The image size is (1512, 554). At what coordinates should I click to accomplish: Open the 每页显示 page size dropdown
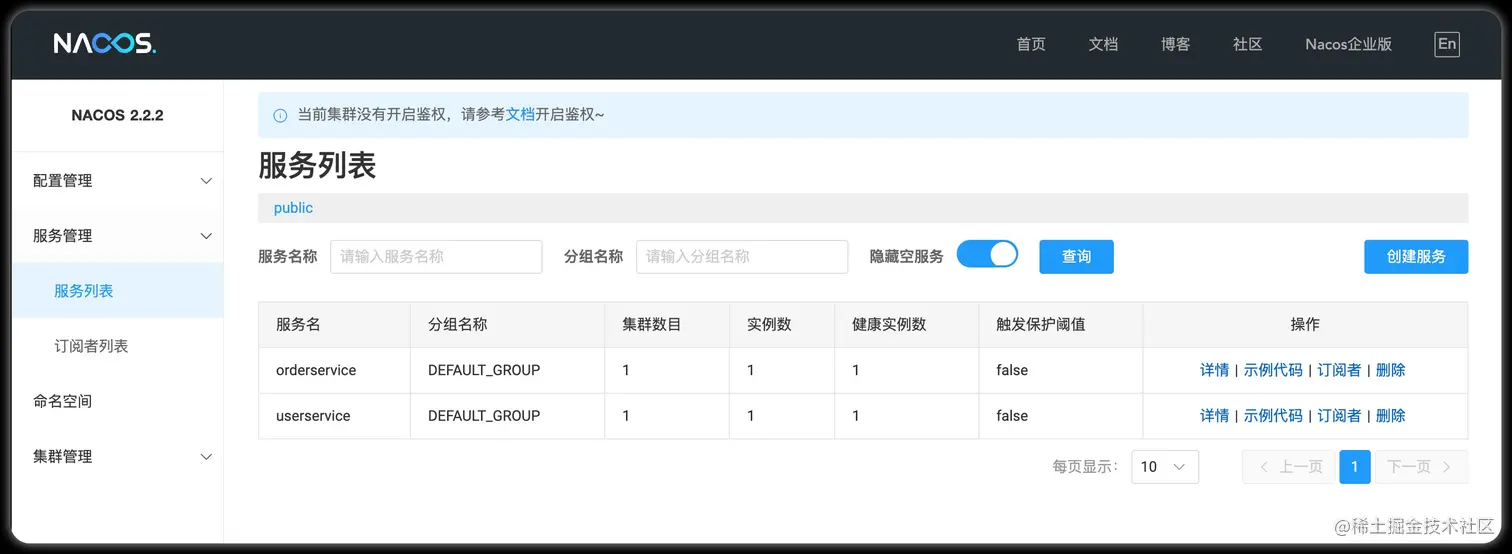pyautogui.click(x=1165, y=467)
